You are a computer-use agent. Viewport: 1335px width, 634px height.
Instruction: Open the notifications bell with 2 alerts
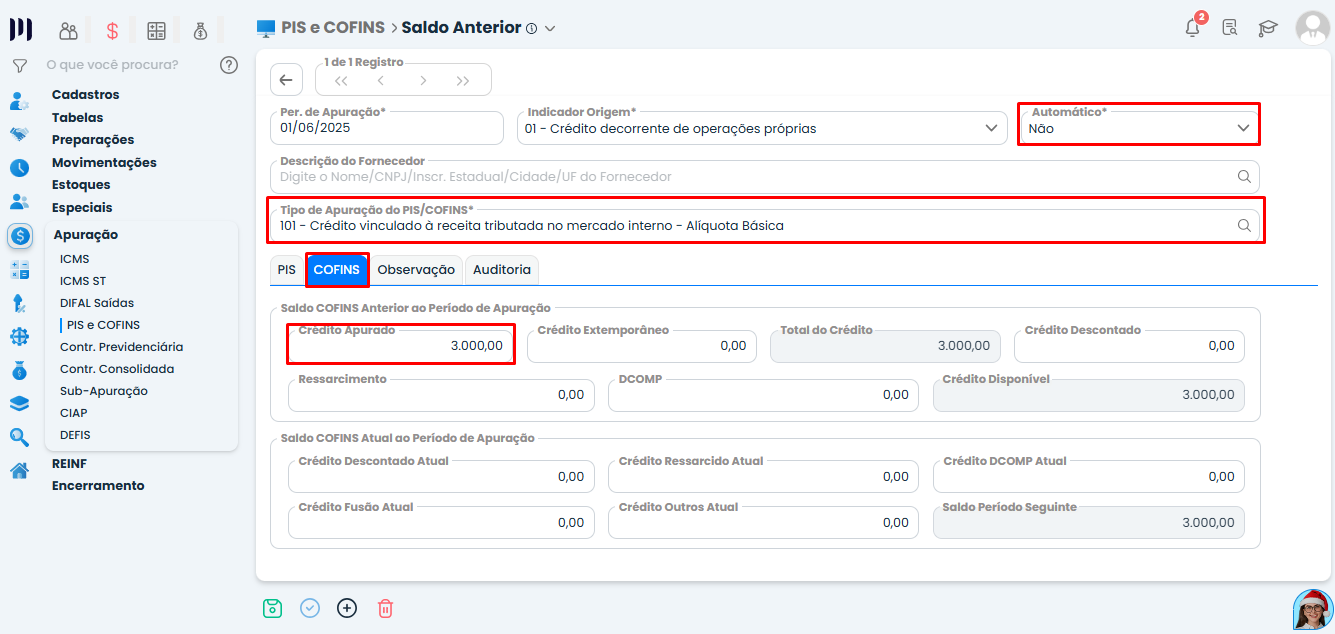coord(1192,28)
